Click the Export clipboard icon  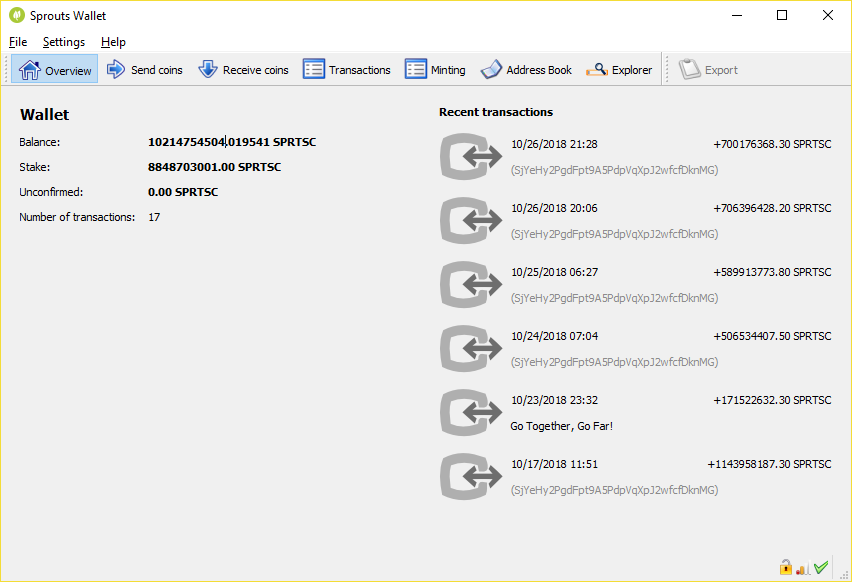(690, 70)
